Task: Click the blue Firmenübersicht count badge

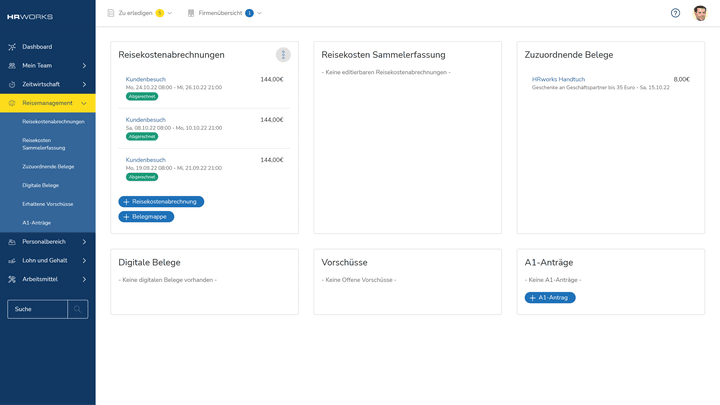Action: coord(249,13)
